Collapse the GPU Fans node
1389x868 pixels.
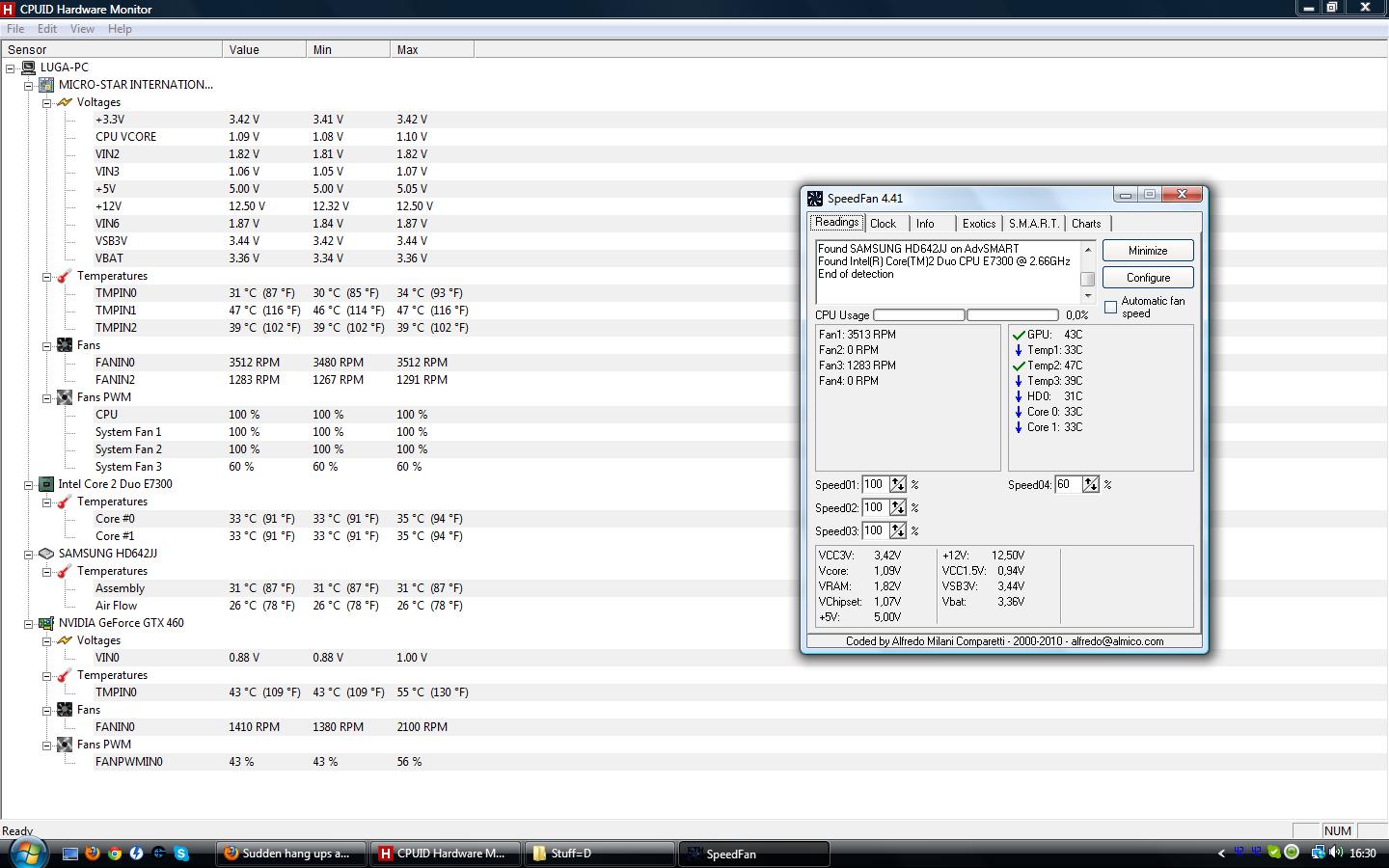(x=46, y=710)
